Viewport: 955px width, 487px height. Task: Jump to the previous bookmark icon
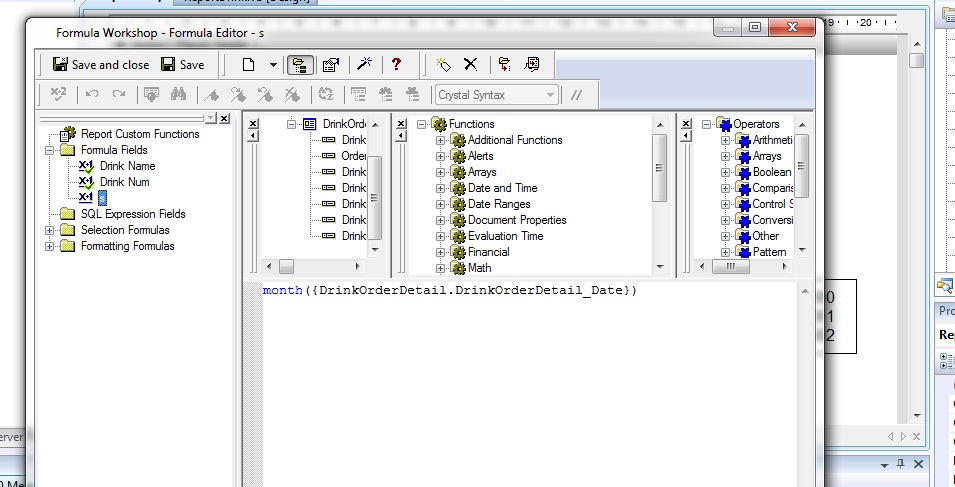(x=265, y=95)
